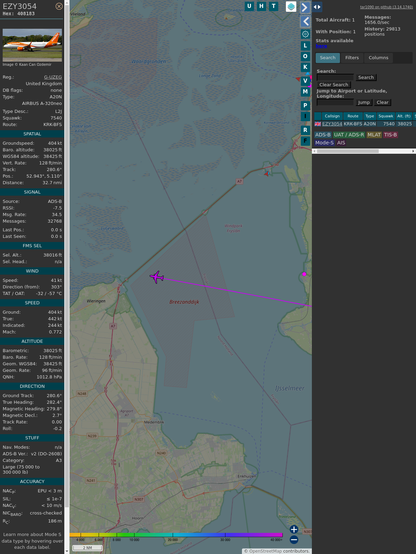
Task: Click the TIS-B legend swatch
Action: coord(390,135)
